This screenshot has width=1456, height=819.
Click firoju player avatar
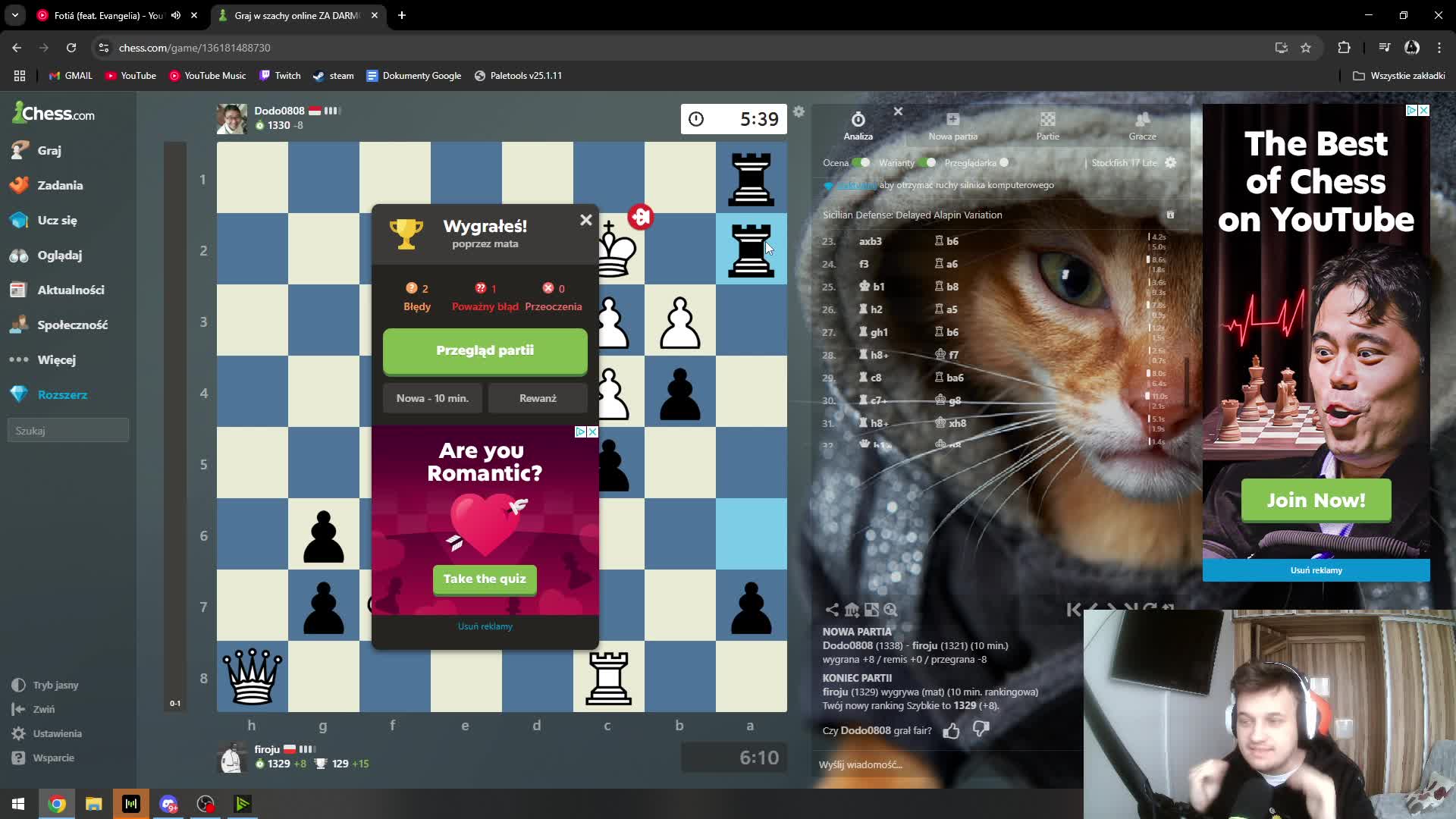coord(232,758)
